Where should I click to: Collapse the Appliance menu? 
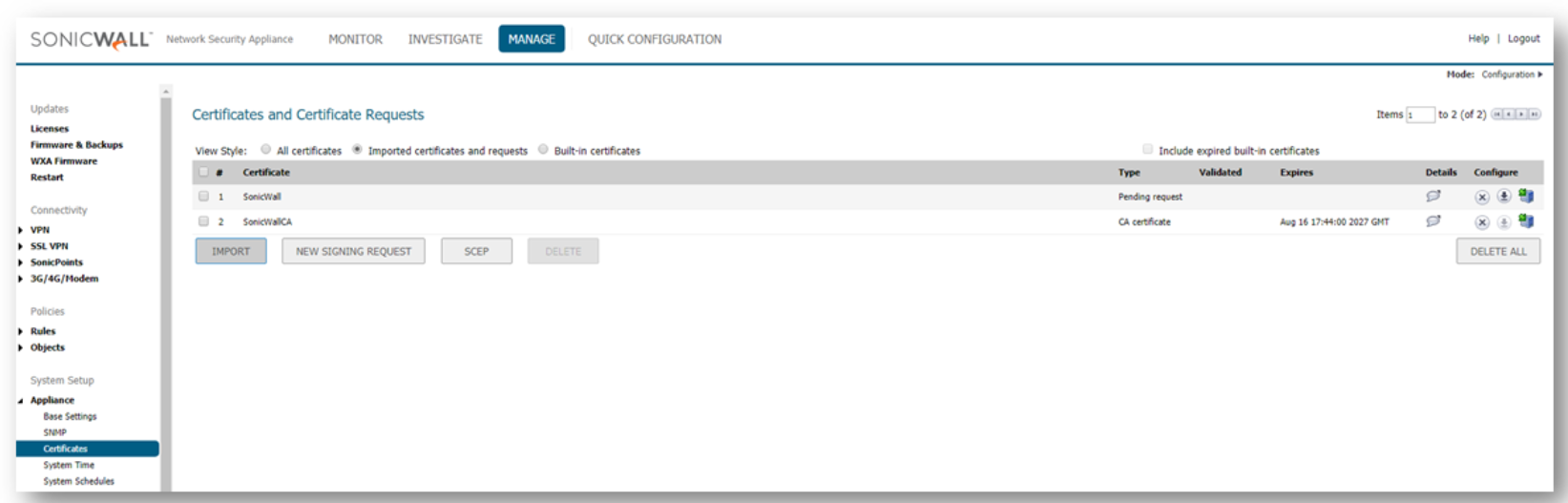tap(21, 401)
